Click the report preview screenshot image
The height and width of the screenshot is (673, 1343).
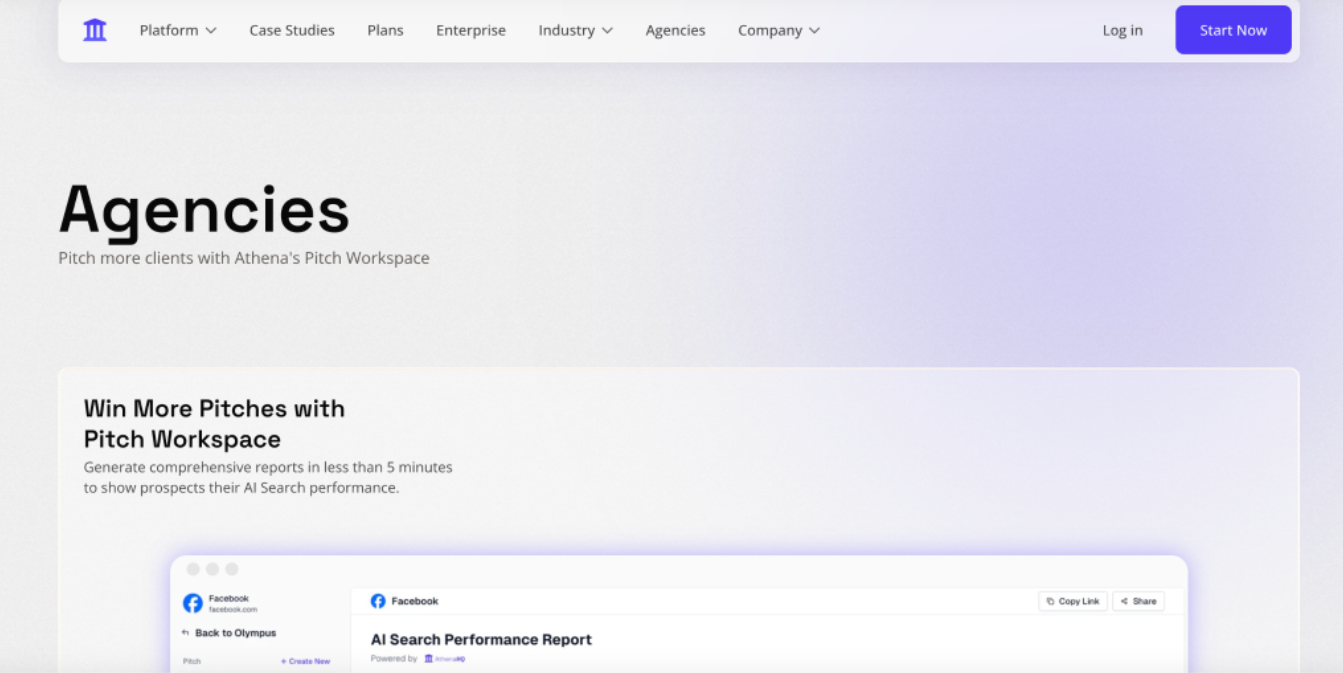[x=679, y=614]
